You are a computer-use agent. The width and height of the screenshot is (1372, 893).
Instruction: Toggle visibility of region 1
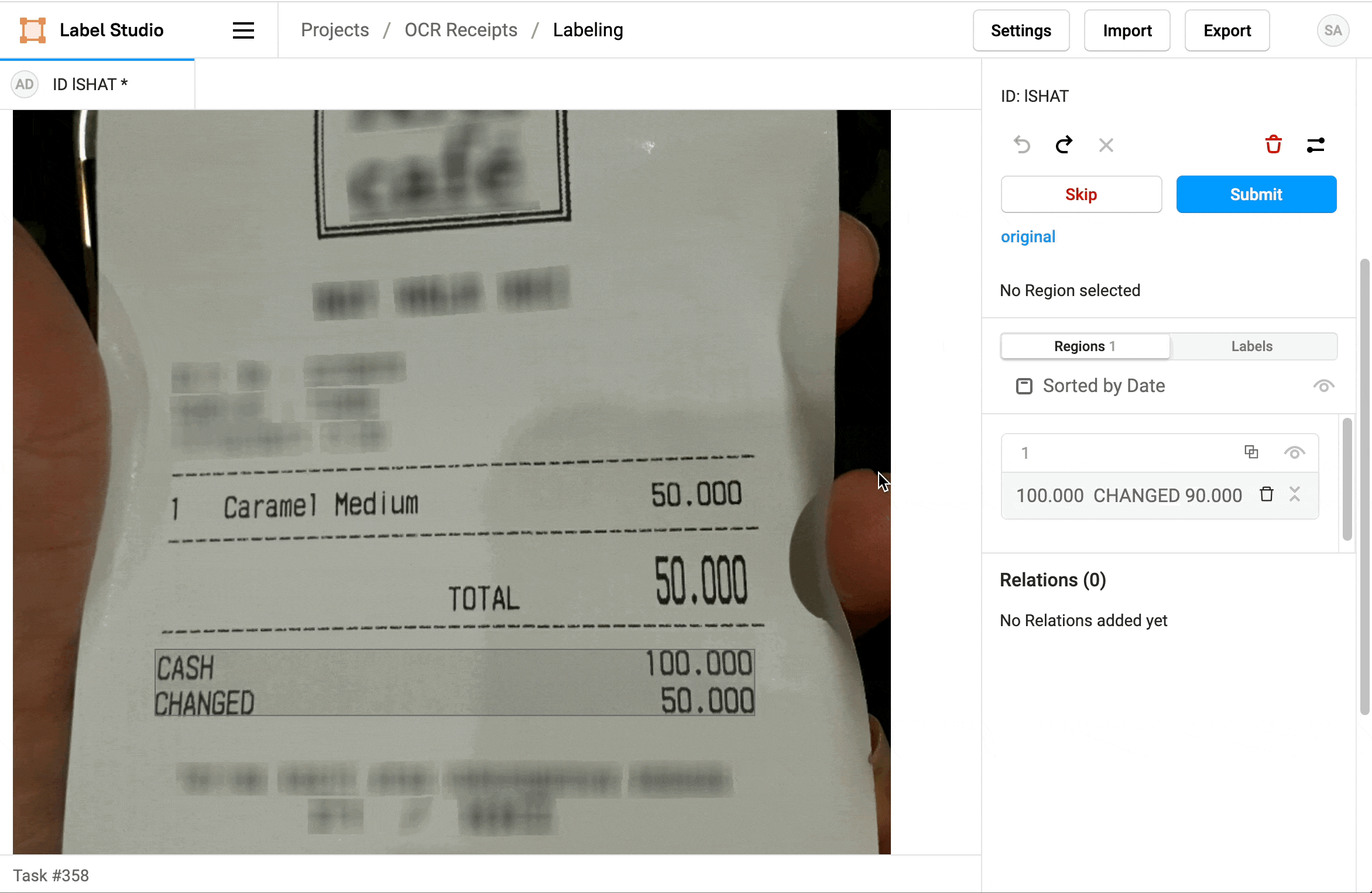(x=1295, y=454)
